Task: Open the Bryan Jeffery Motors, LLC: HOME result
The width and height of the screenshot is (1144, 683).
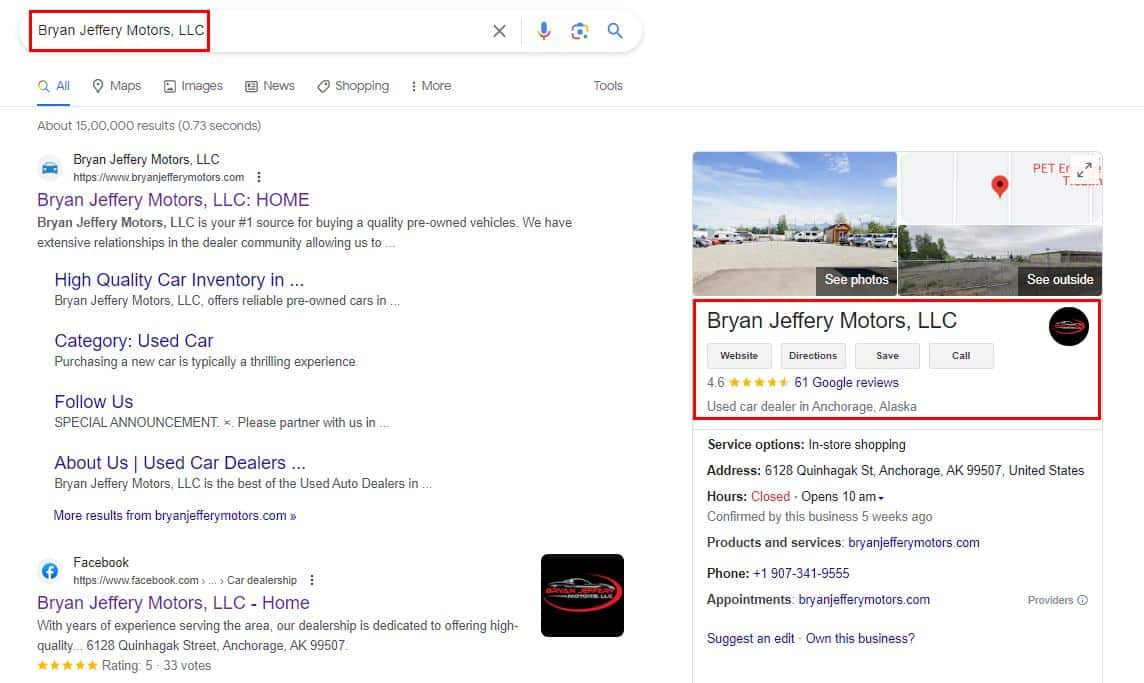Action: 174,200
